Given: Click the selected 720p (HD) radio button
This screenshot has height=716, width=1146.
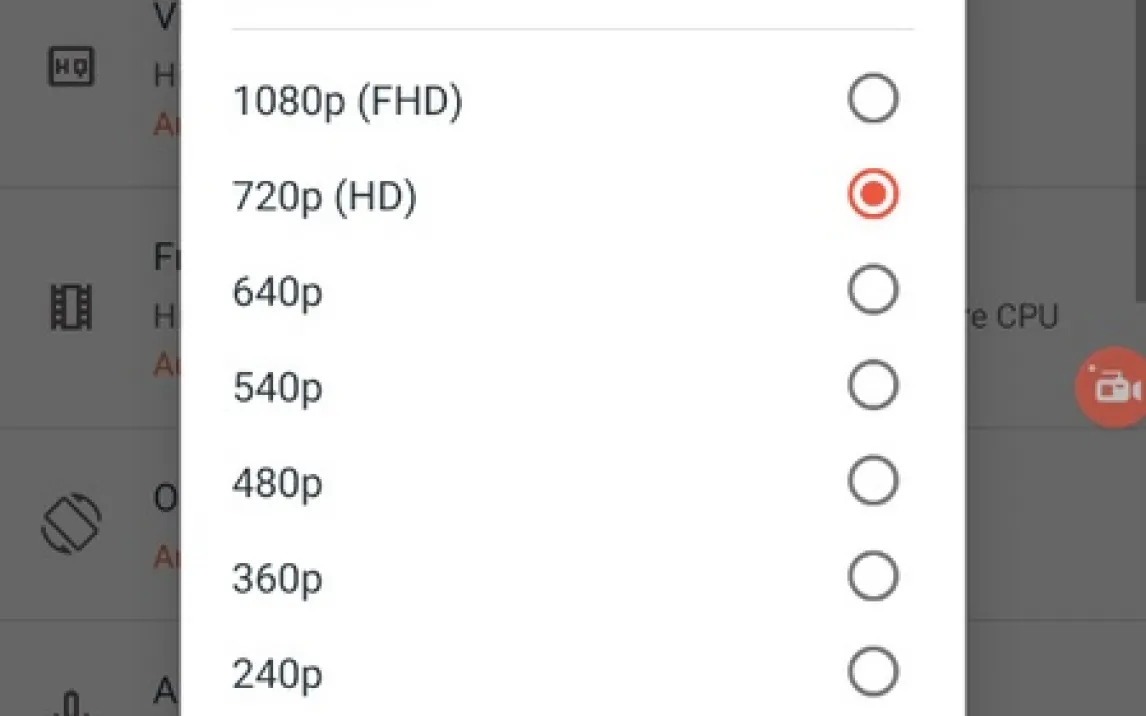Looking at the screenshot, I should 873,195.
